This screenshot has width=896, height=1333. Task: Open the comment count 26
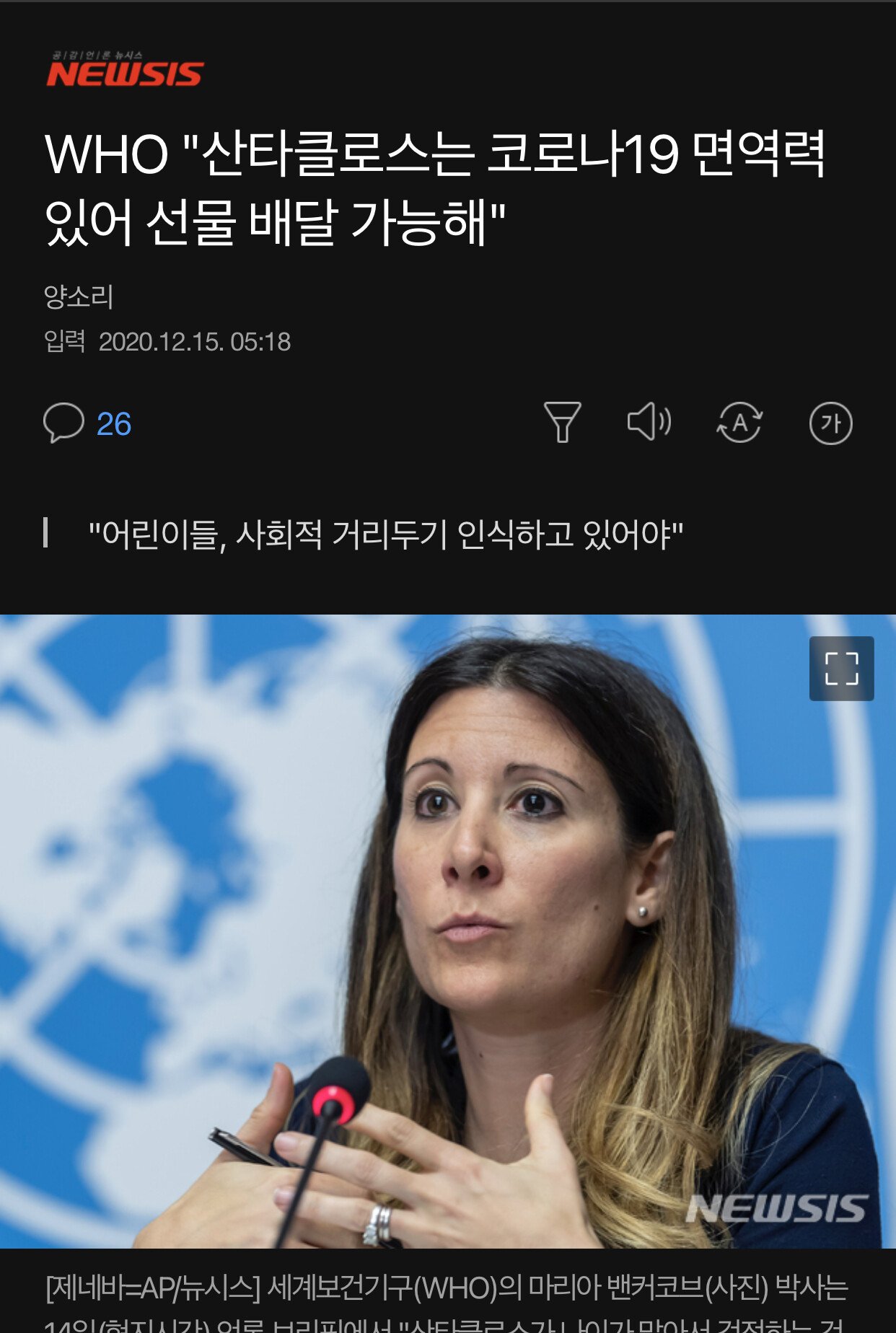(114, 424)
